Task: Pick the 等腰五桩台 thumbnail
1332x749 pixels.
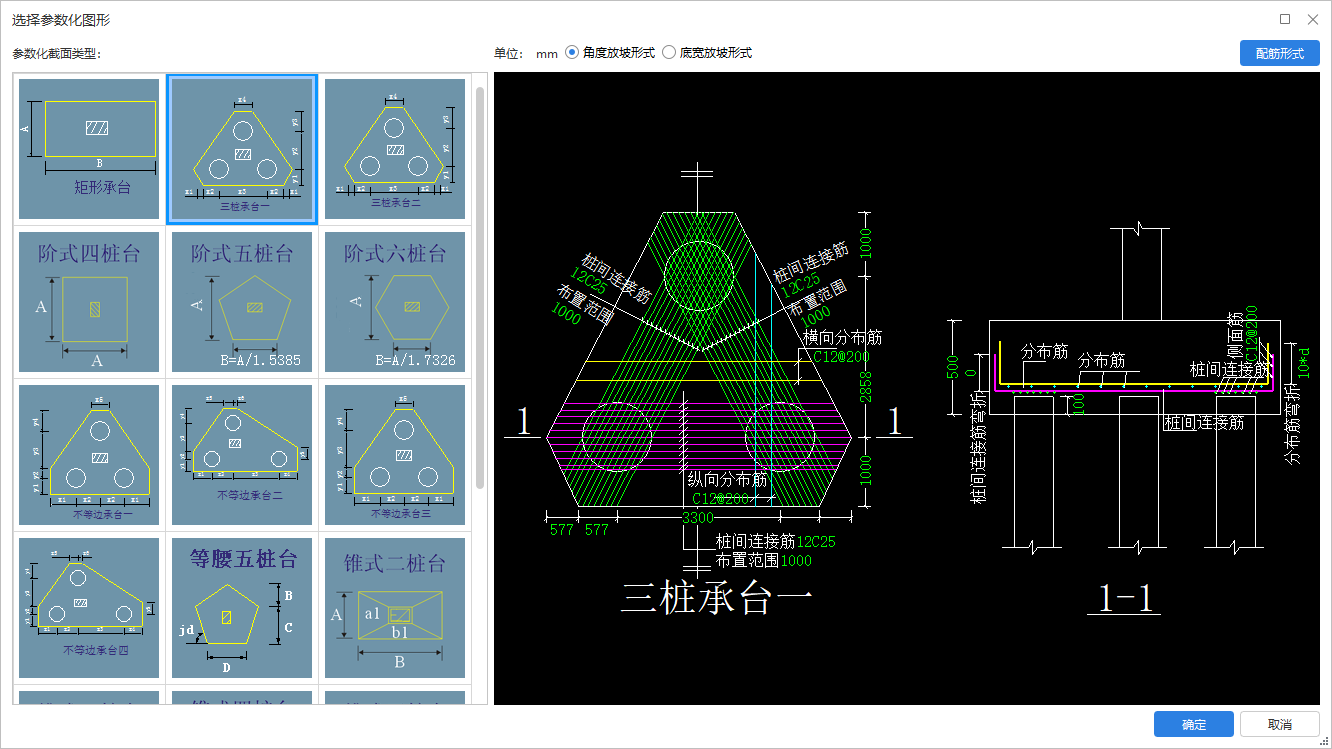Action: point(242,608)
